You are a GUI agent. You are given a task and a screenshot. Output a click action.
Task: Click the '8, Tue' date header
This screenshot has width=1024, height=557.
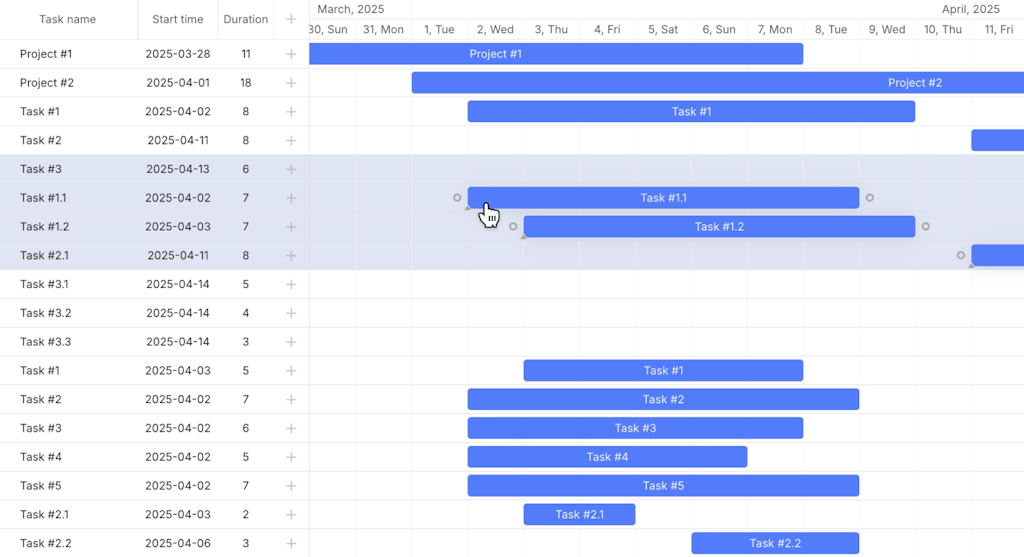click(x=831, y=29)
